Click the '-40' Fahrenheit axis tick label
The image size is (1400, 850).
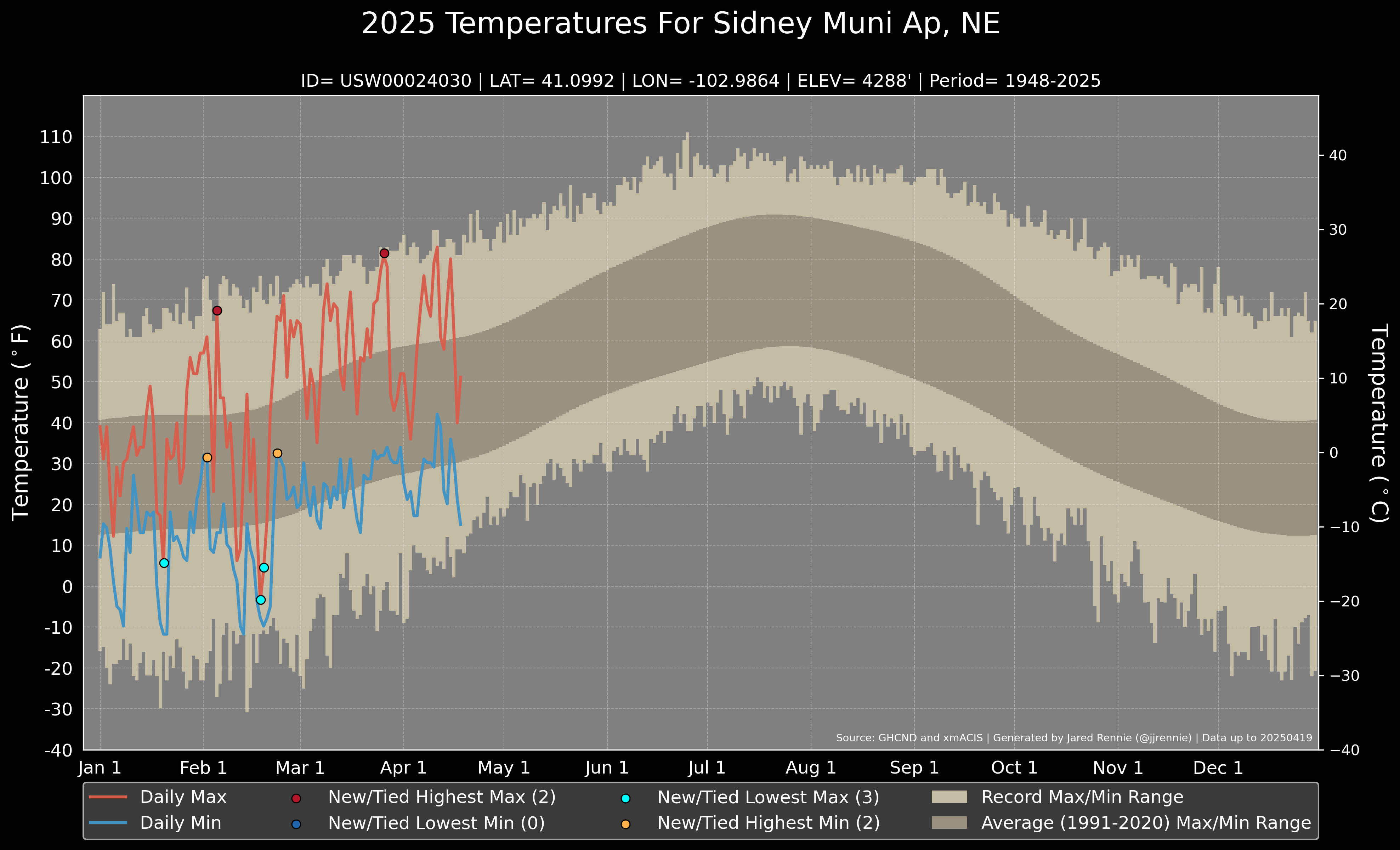pos(58,750)
